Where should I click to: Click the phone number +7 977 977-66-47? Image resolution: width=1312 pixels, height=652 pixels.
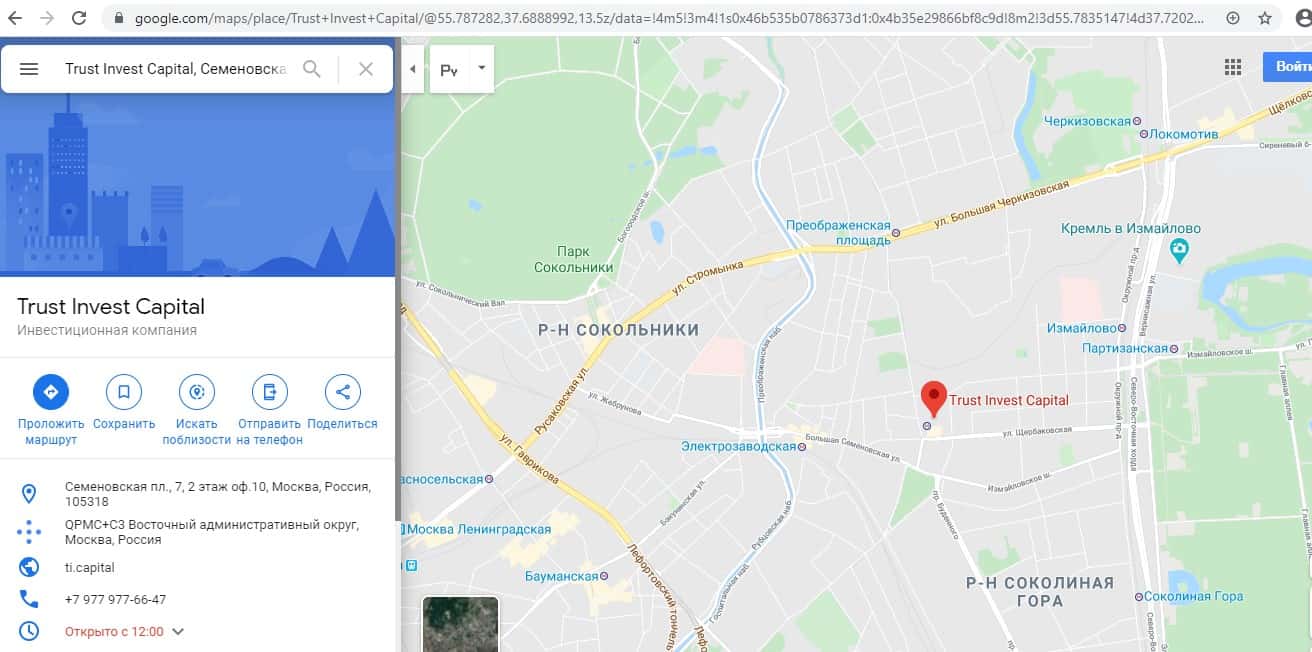click(115, 599)
